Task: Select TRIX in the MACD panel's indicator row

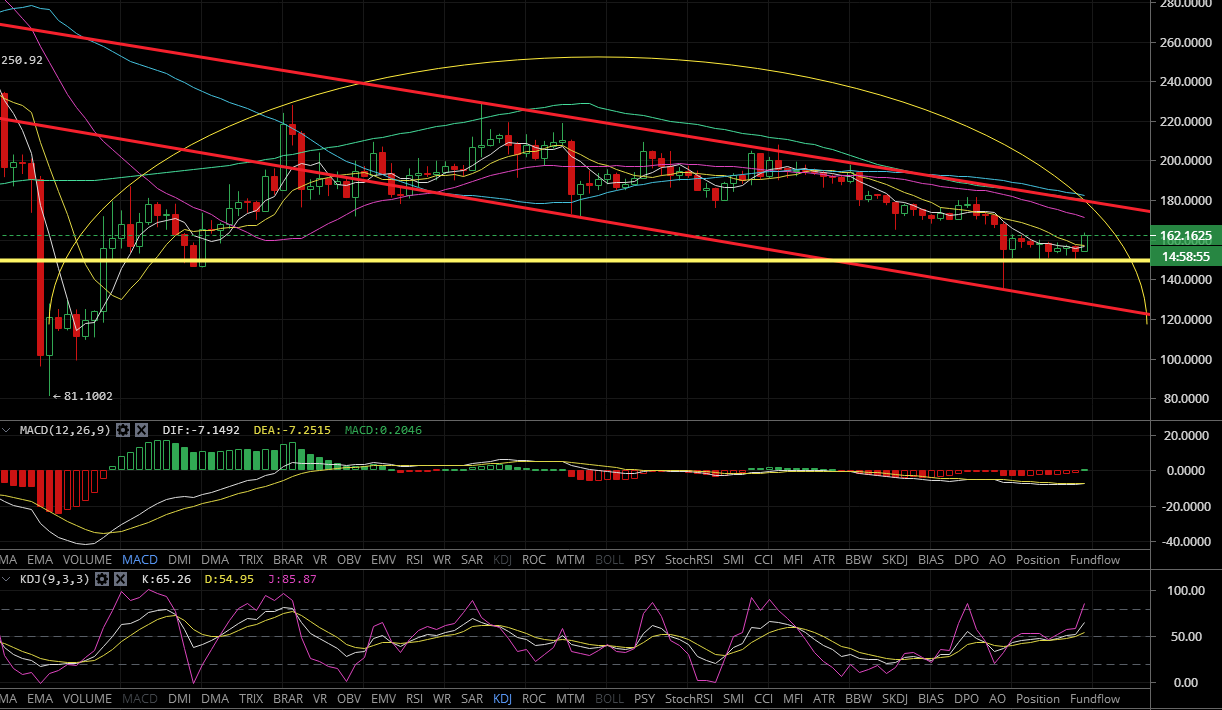Action: pos(252,560)
